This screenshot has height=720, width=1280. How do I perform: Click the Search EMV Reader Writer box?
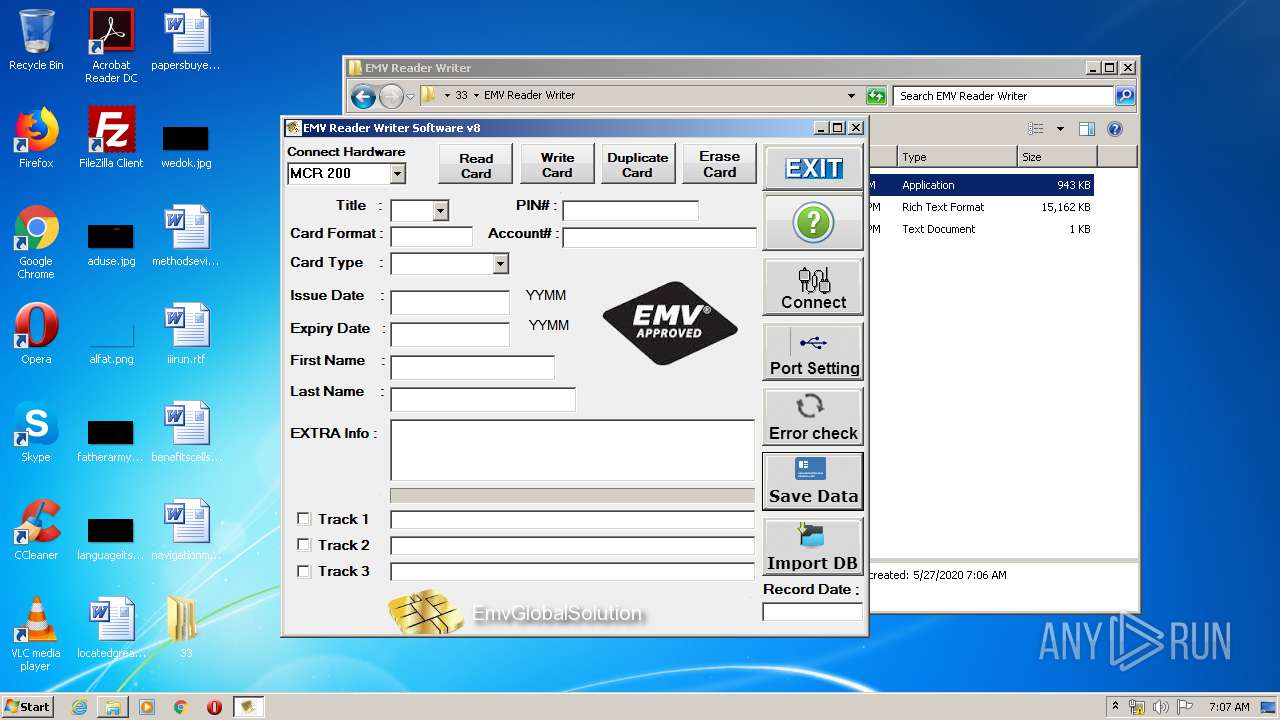(1003, 96)
